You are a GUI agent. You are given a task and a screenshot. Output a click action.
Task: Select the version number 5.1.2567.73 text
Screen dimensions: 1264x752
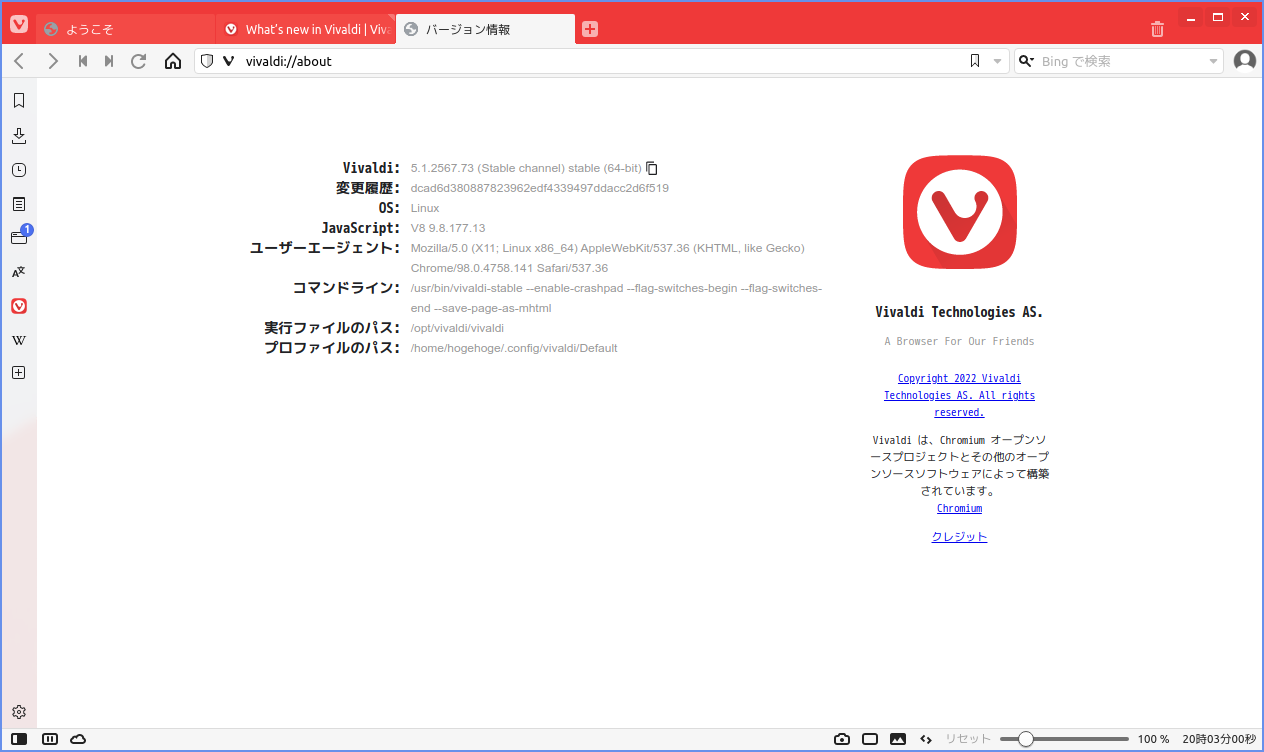(x=442, y=168)
